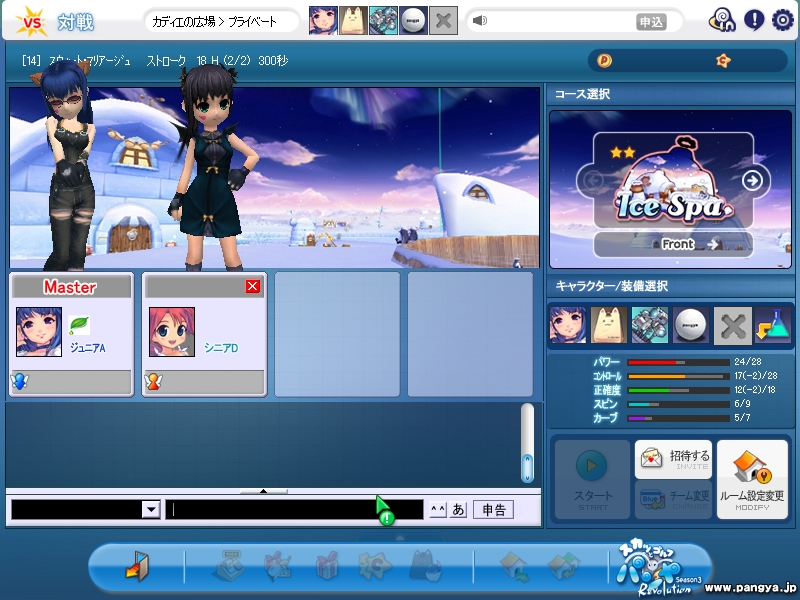Click the Front course side button
The width and height of the screenshot is (800, 600).
point(673,244)
